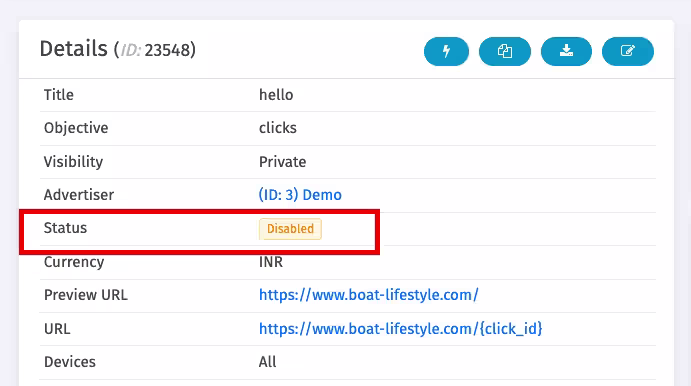
Task: Click the Devices value 'All'
Action: (x=267, y=362)
